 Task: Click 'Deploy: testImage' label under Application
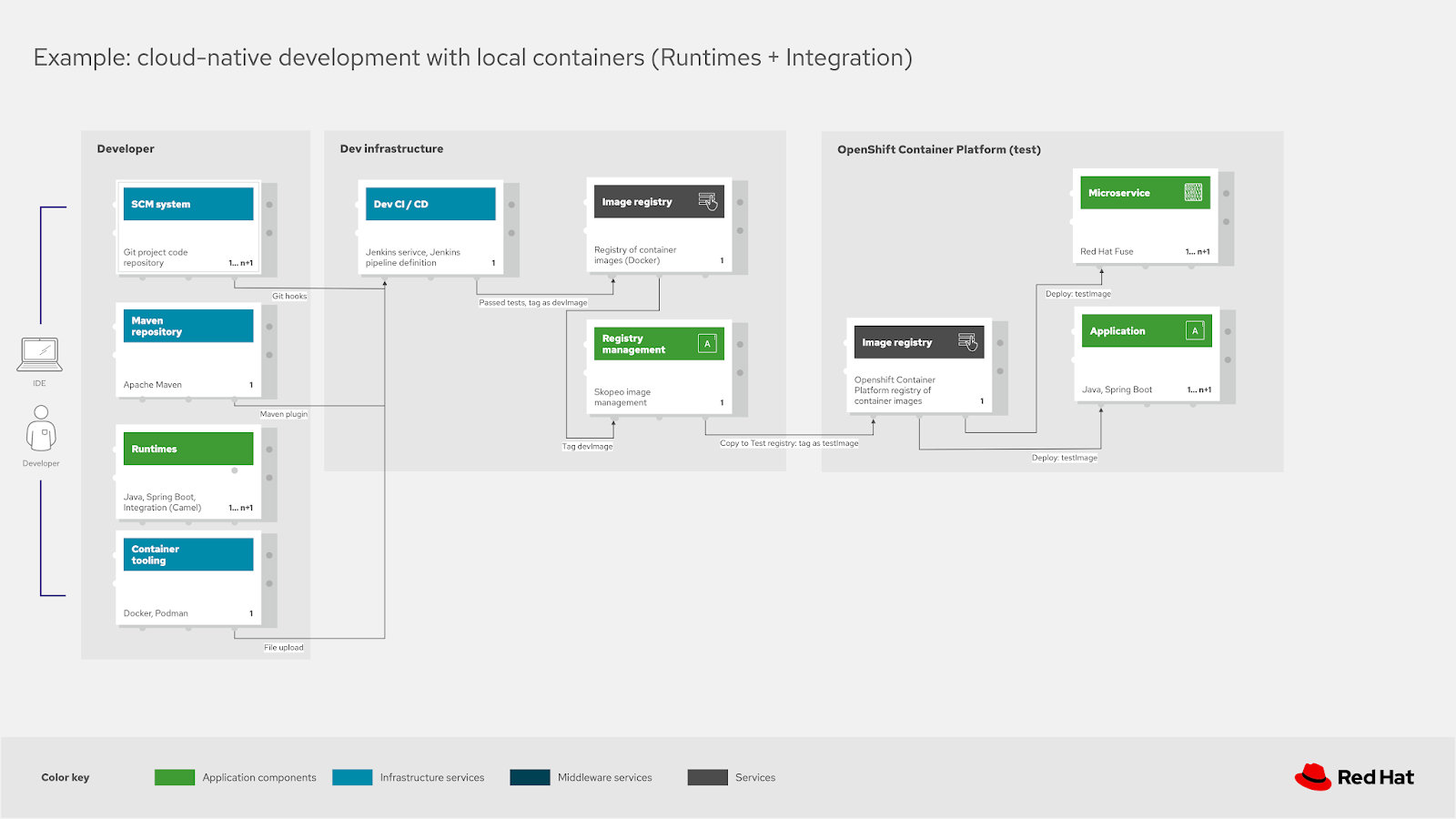click(x=1065, y=458)
